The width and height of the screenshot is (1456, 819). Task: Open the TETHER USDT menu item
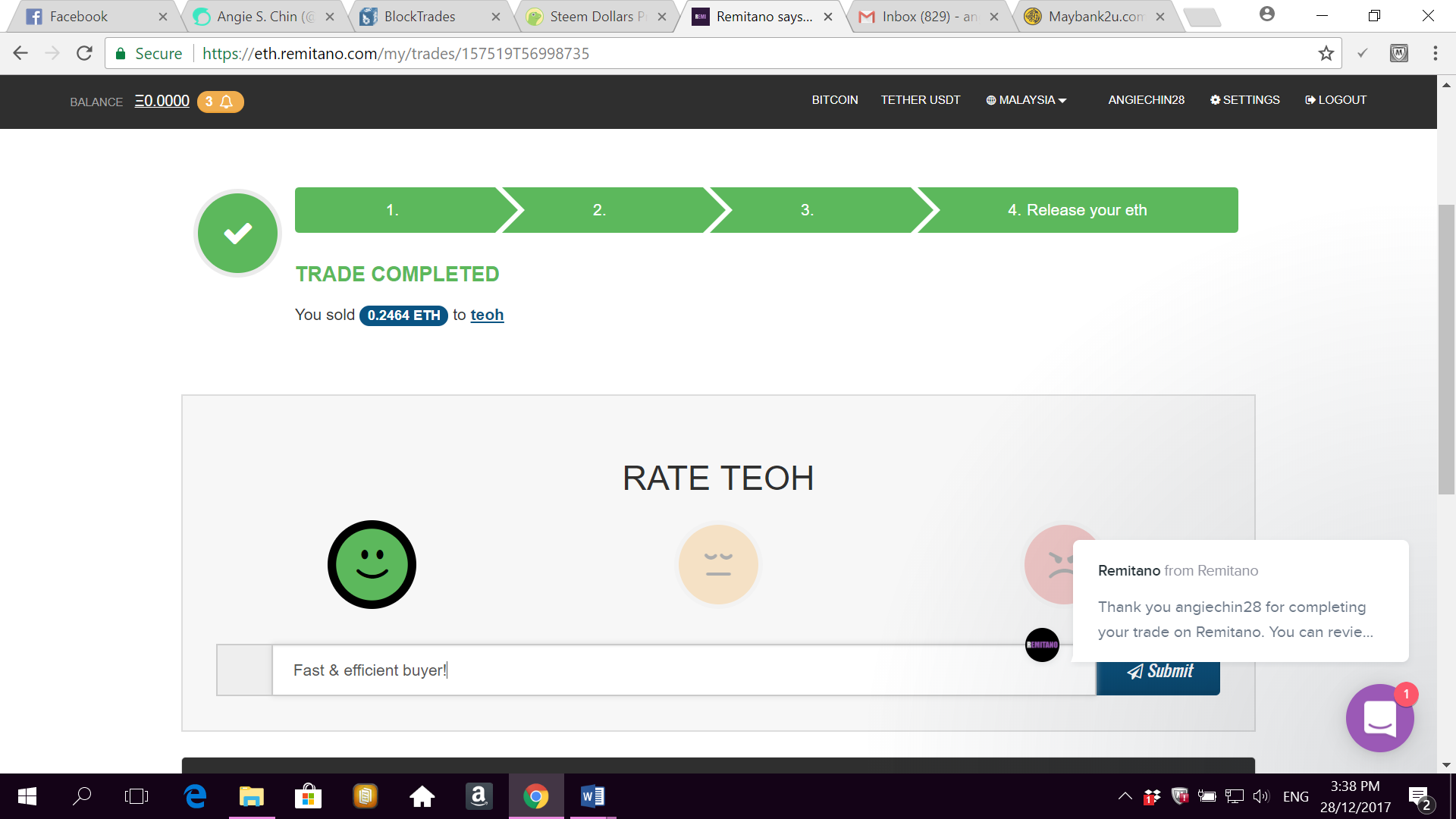(921, 100)
